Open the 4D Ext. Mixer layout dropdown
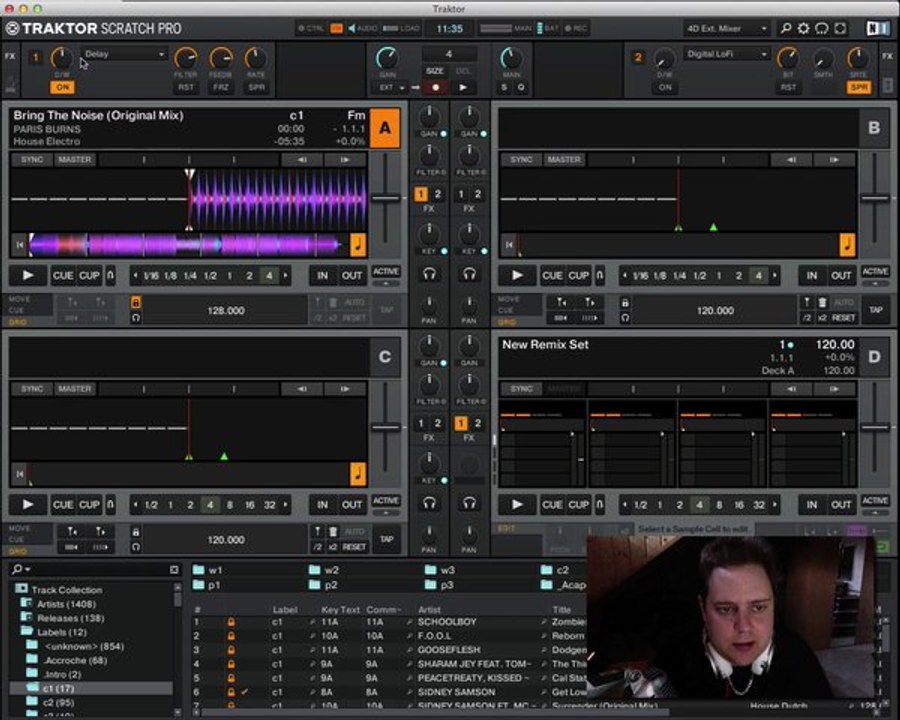The height and width of the screenshot is (720, 900). (x=726, y=28)
